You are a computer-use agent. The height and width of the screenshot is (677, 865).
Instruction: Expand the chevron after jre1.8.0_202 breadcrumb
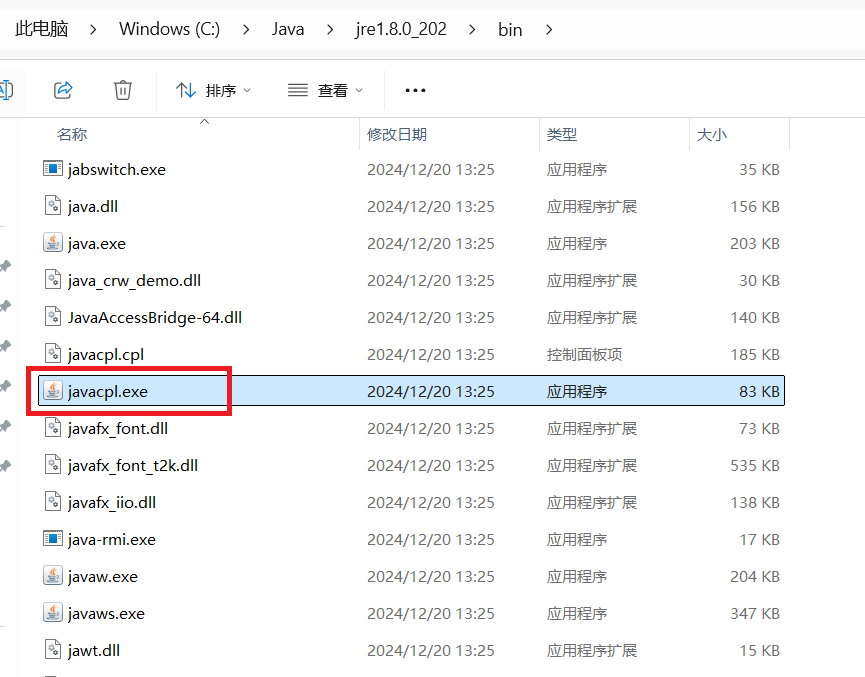point(472,29)
